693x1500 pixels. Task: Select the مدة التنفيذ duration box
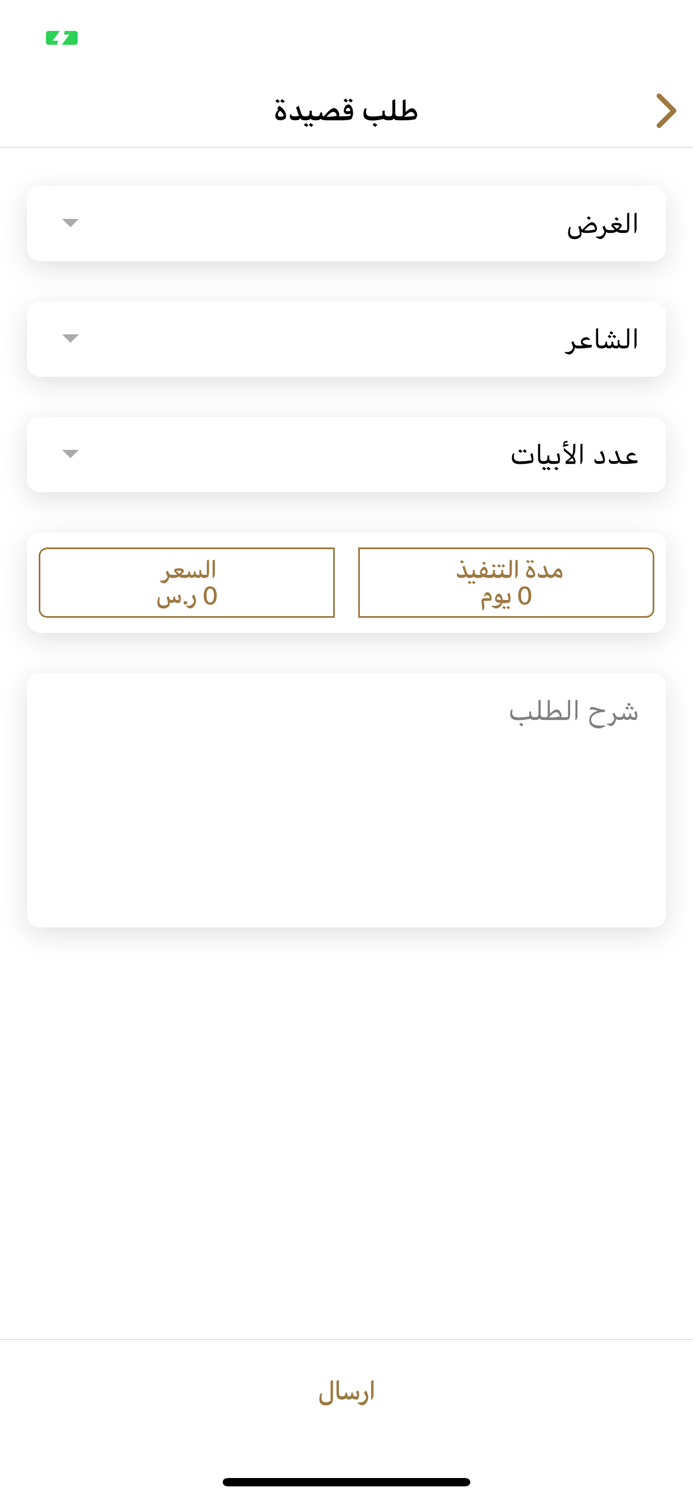pyautogui.click(x=506, y=582)
